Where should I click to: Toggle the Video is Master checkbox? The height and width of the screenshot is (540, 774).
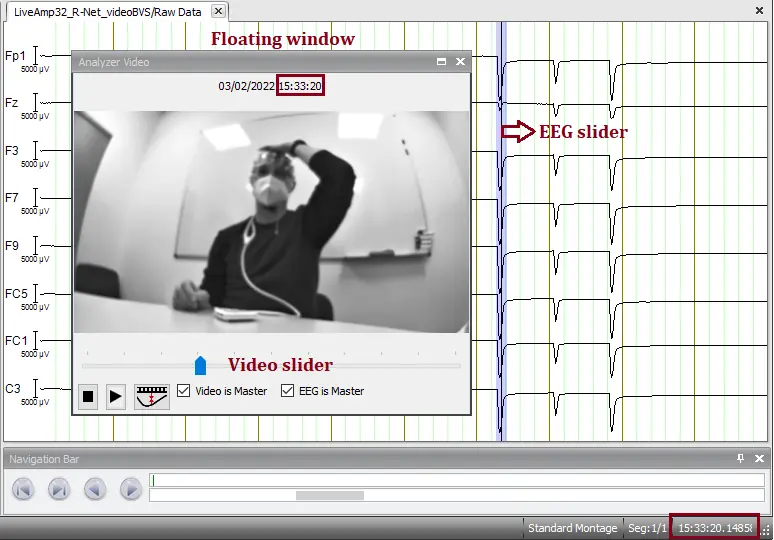(x=184, y=391)
